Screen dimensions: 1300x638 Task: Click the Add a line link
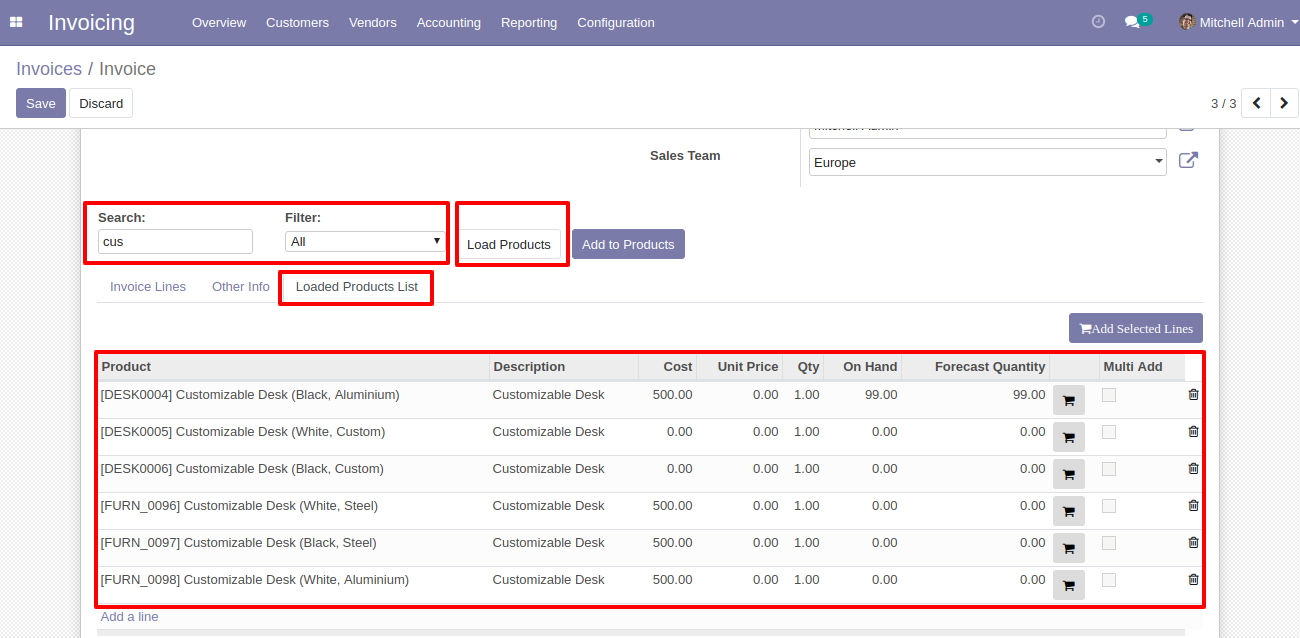tap(129, 617)
